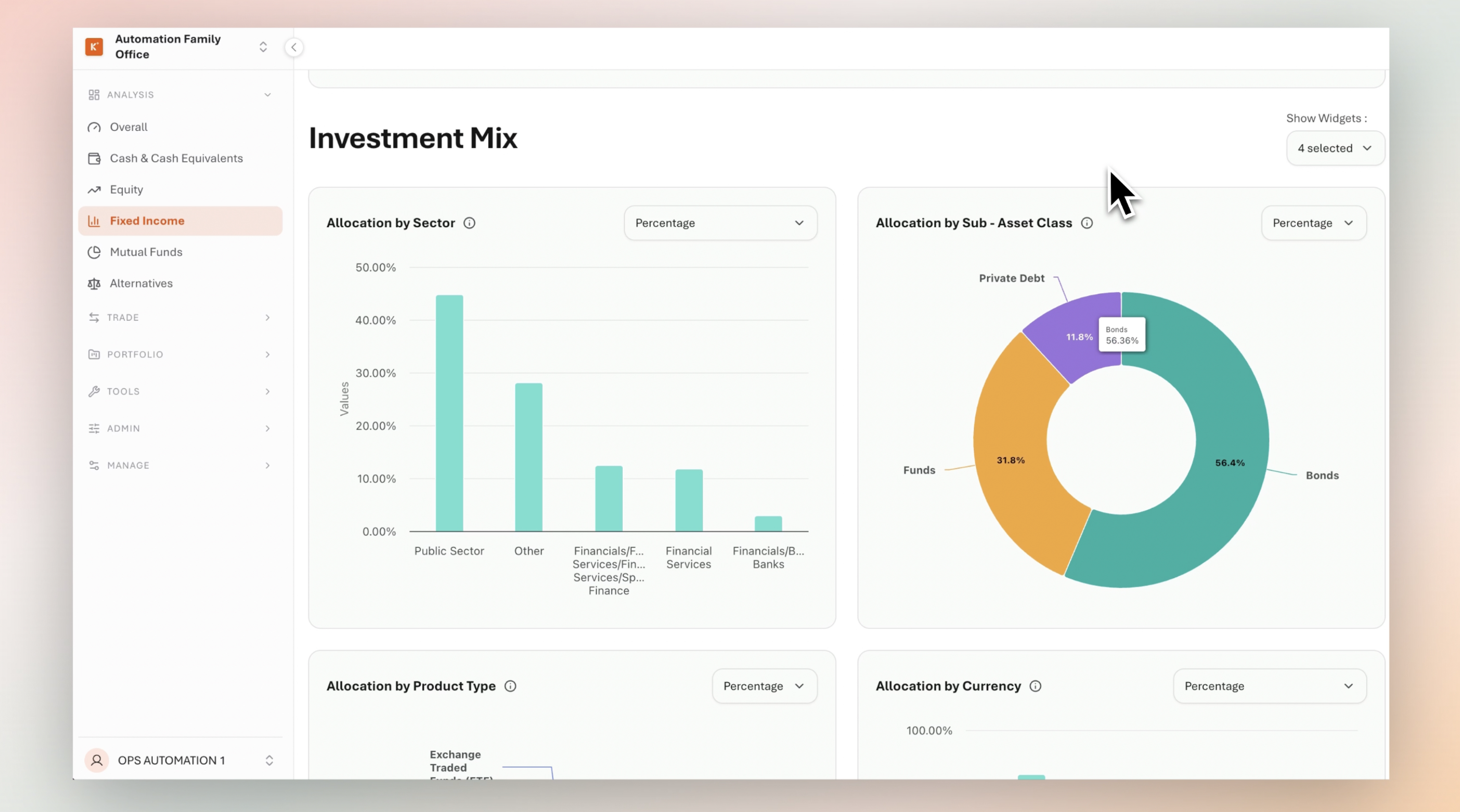
Task: Click the Public Sector bar in chart
Action: pyautogui.click(x=449, y=413)
